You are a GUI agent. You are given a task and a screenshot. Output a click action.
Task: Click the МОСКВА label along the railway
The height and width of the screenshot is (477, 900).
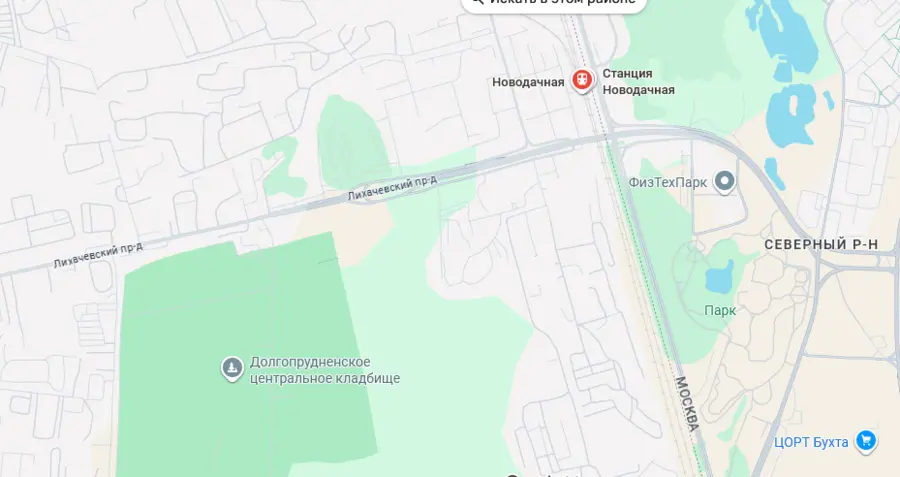(687, 404)
